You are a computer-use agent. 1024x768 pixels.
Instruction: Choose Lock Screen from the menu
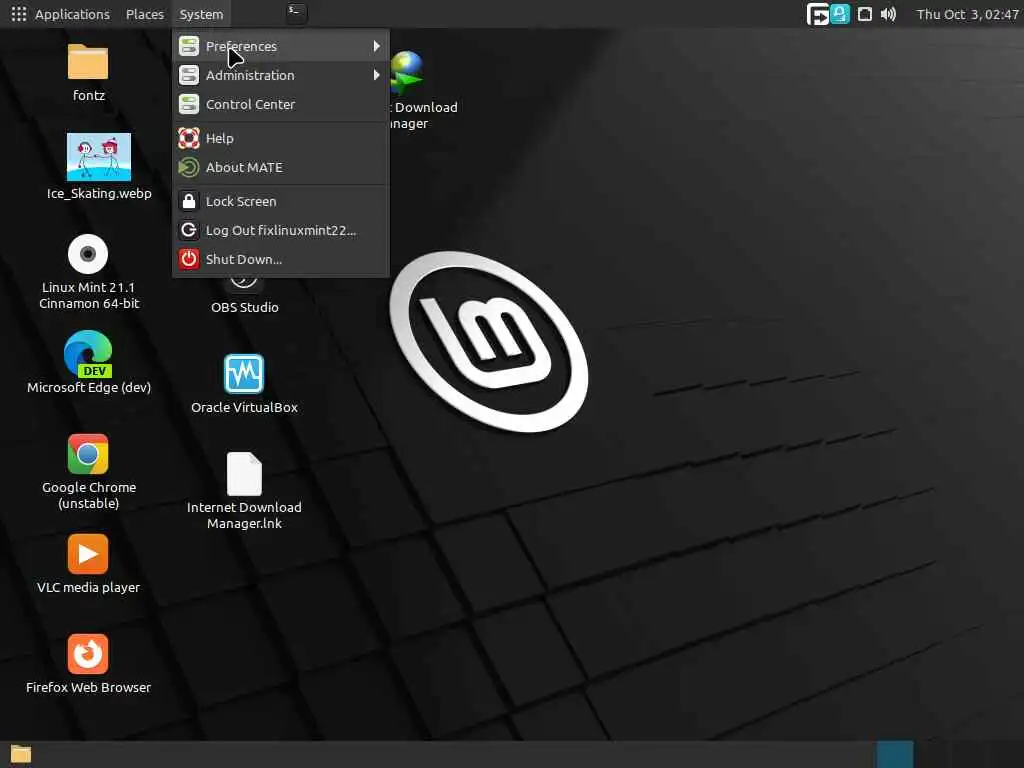tap(281, 201)
